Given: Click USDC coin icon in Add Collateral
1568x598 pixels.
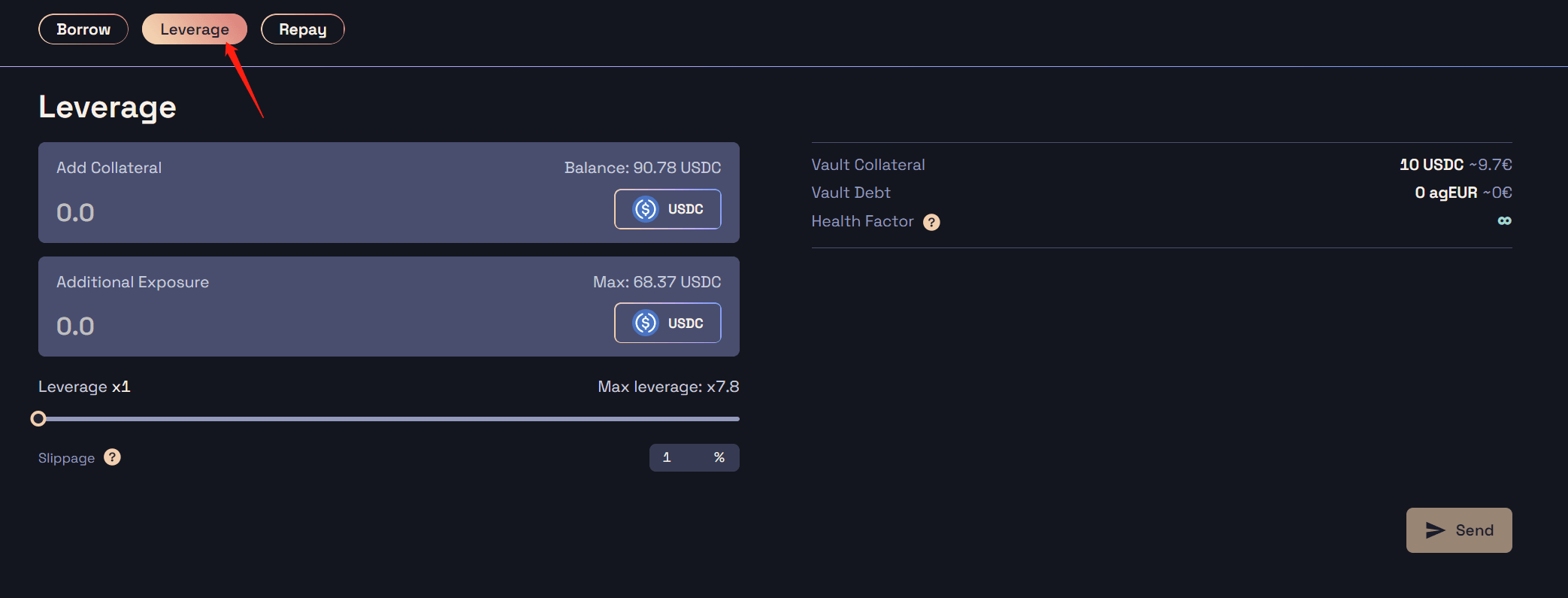Looking at the screenshot, I should 646,209.
